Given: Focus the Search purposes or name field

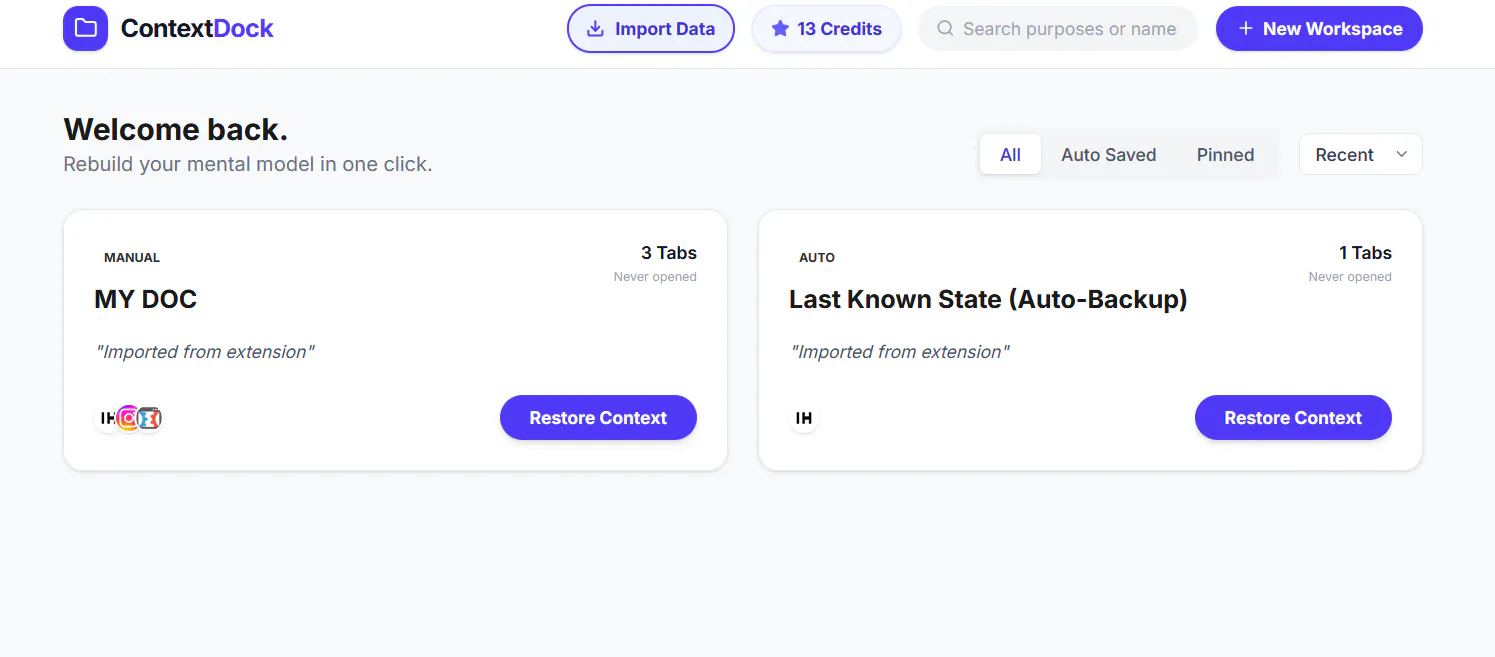Looking at the screenshot, I should 1058,29.
